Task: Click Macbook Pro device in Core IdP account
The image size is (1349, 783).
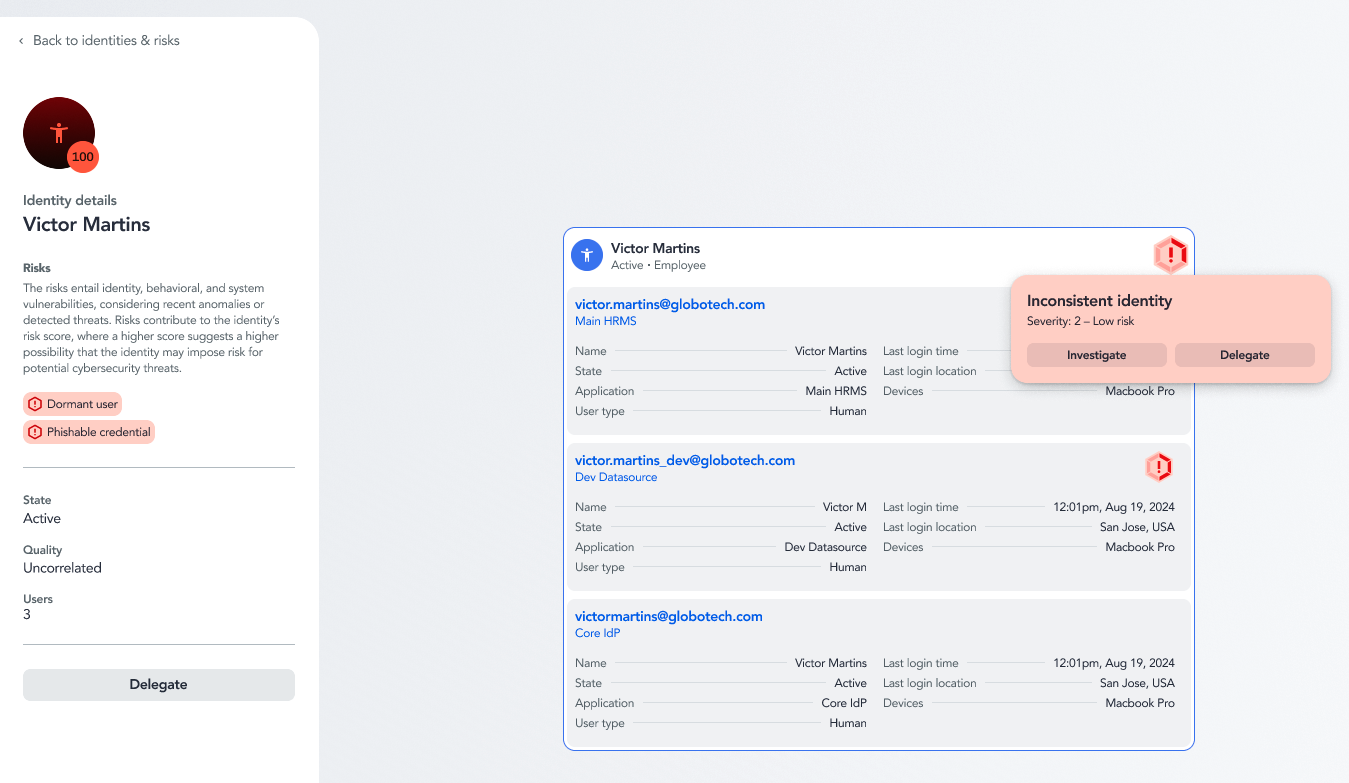Action: [x=1140, y=703]
